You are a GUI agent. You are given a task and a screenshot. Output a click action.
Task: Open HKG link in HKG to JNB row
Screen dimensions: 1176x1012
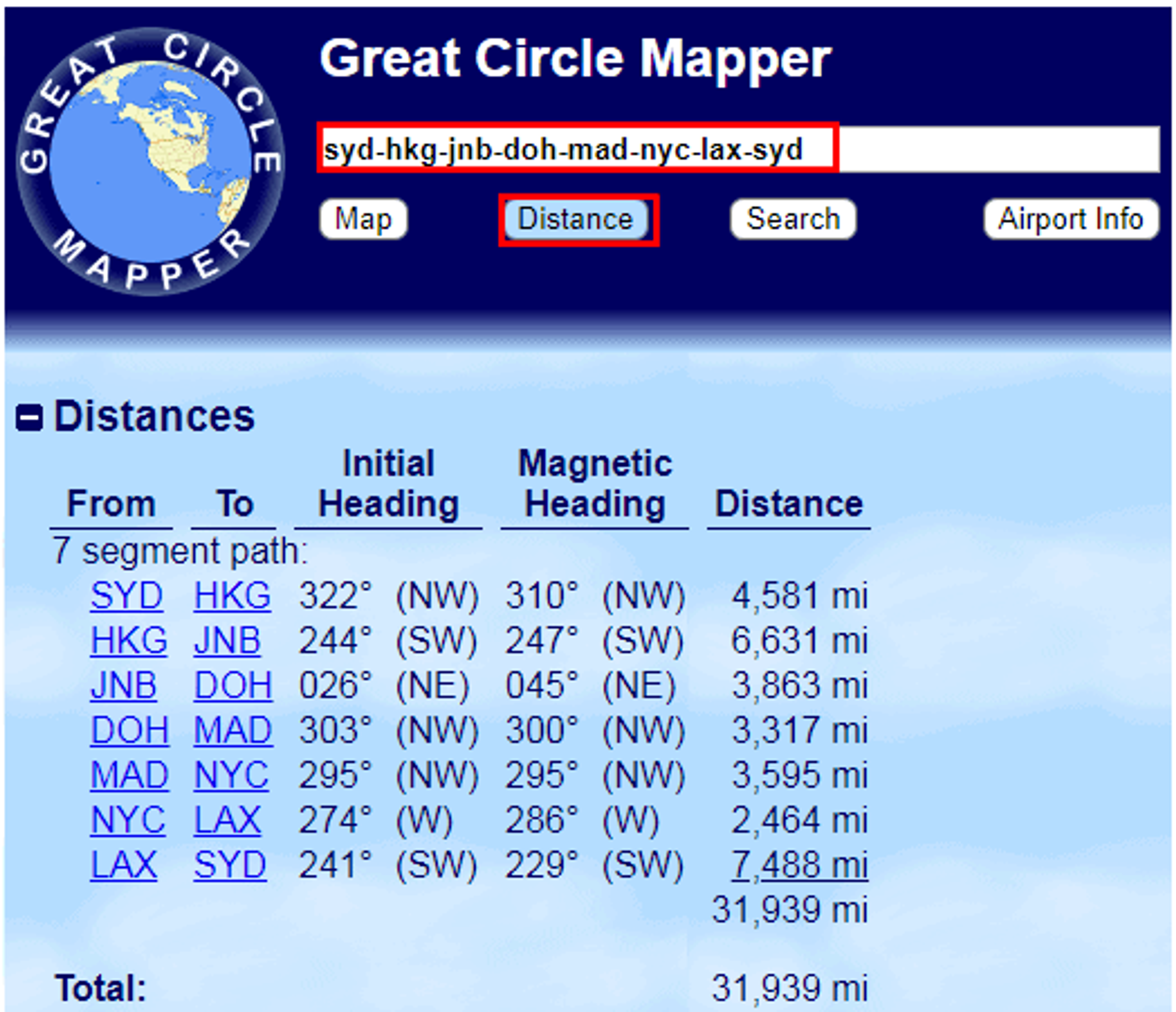[129, 641]
